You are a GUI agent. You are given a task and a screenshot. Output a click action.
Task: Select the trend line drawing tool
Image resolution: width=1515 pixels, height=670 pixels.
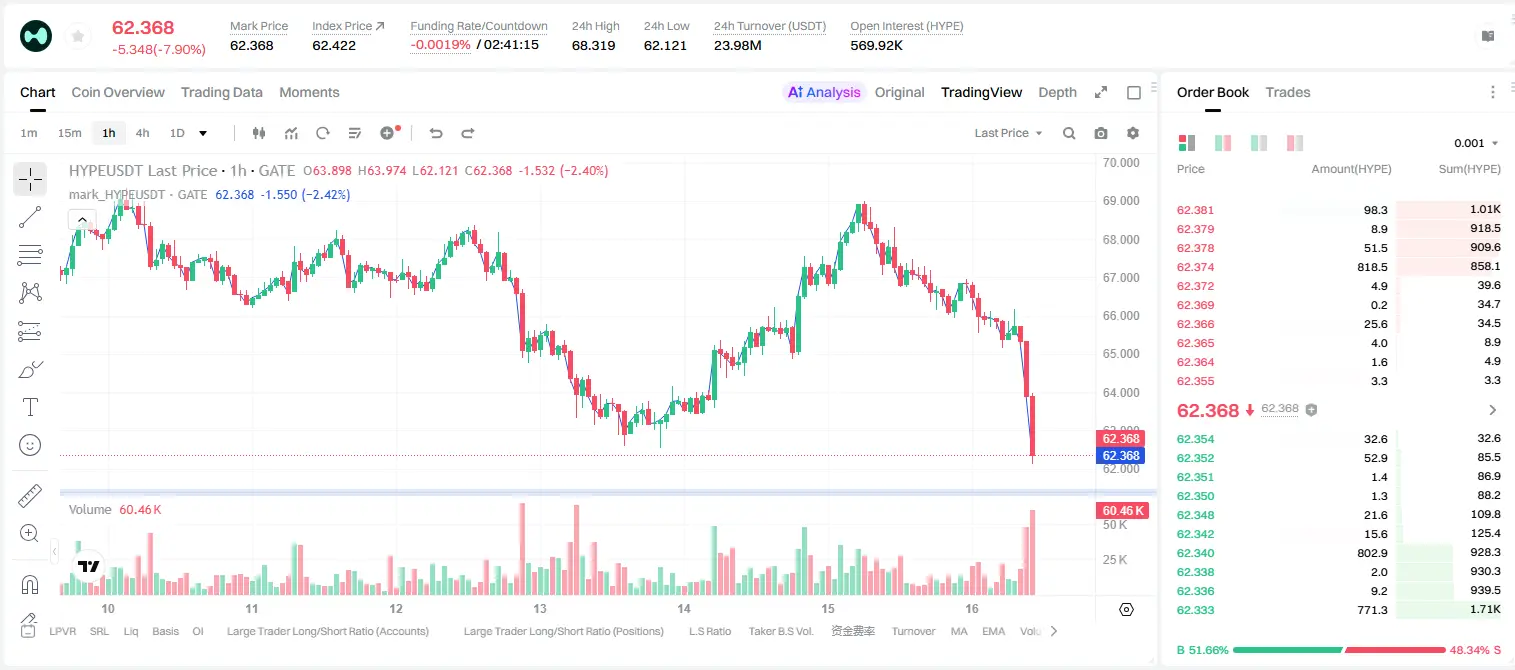click(30, 217)
